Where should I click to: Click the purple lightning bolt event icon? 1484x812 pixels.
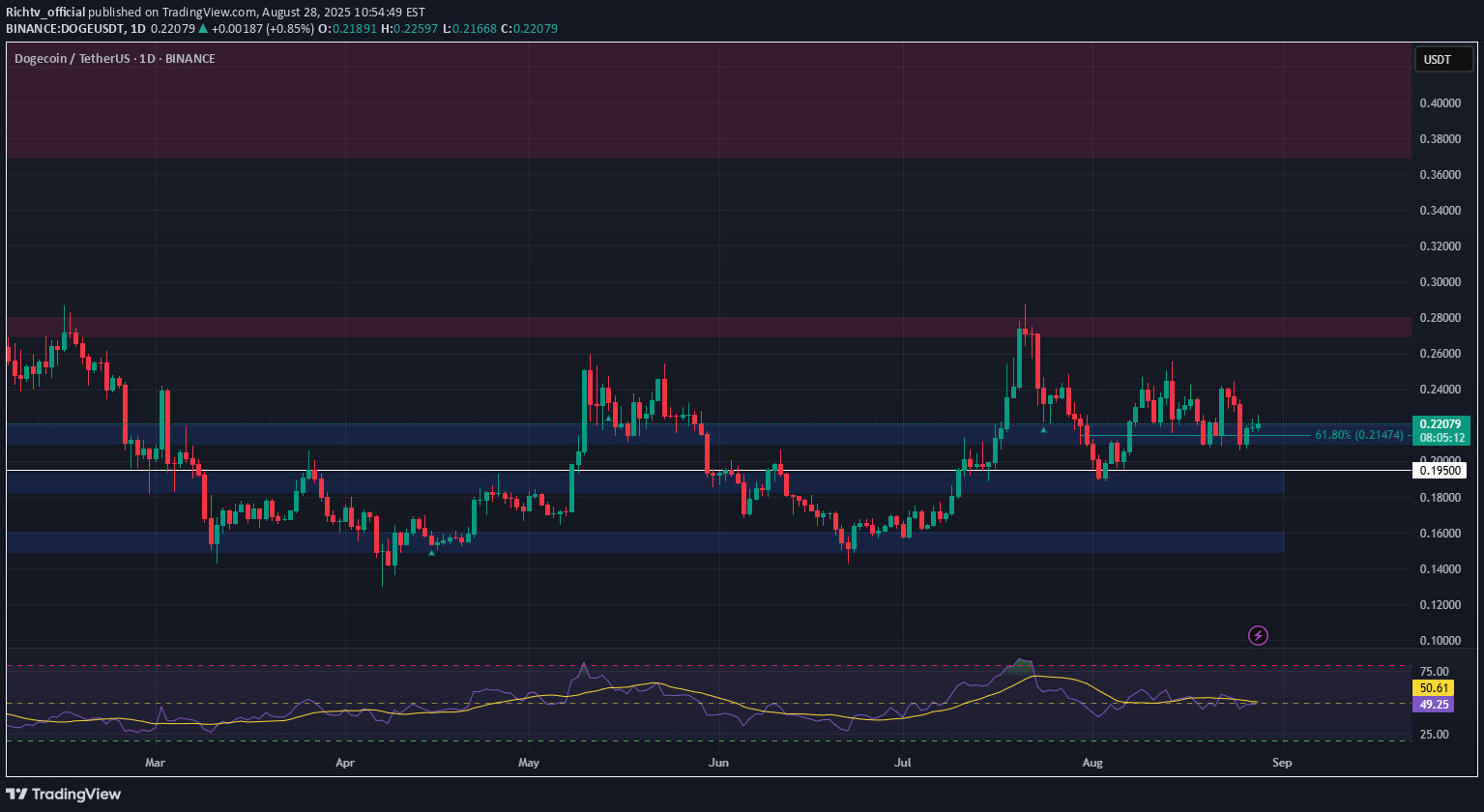click(1258, 636)
